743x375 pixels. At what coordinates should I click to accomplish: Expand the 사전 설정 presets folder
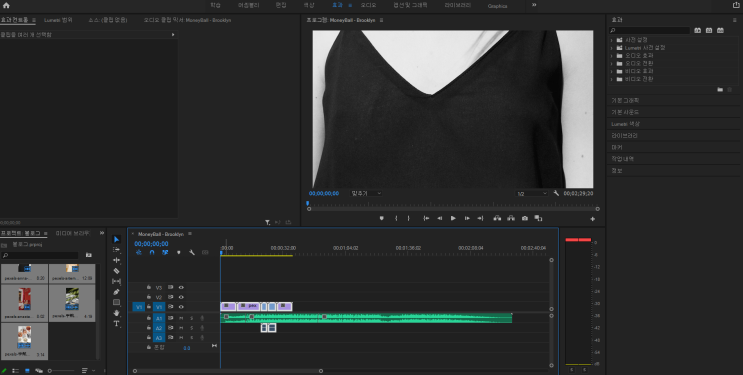pos(611,40)
